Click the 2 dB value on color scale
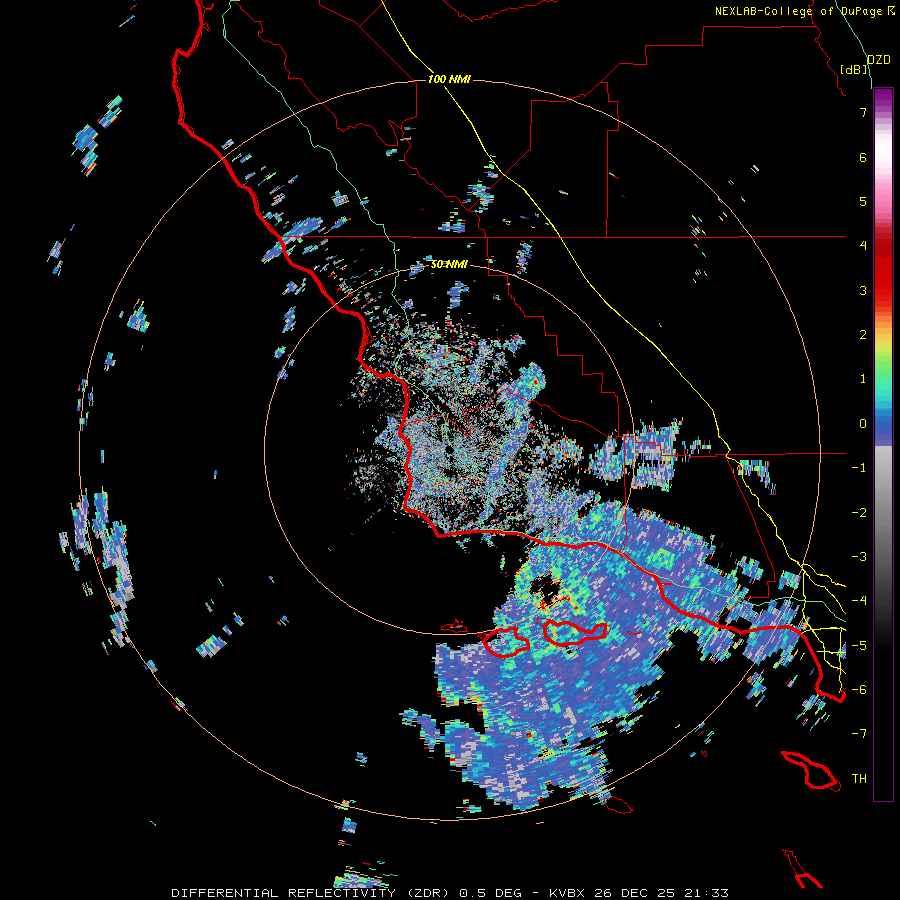Viewport: 900px width, 900px height. tap(863, 335)
